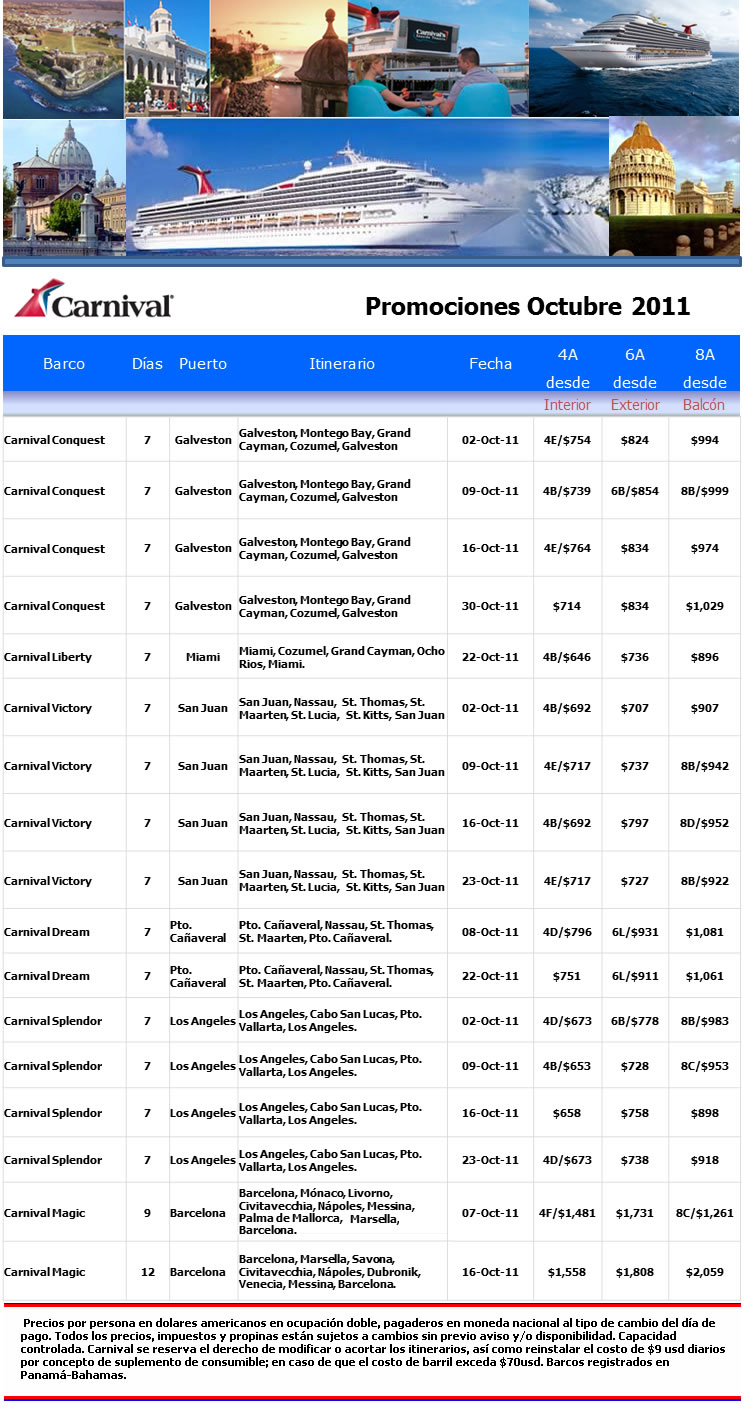Click the 8A desde column header
Image resolution: width=749 pixels, height=1413 pixels.
[x=705, y=368]
